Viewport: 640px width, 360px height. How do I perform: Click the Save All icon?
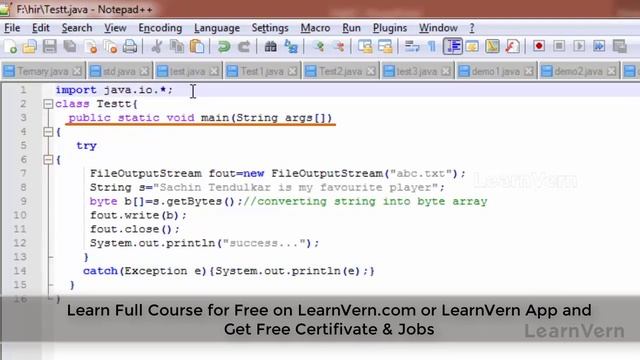point(70,47)
